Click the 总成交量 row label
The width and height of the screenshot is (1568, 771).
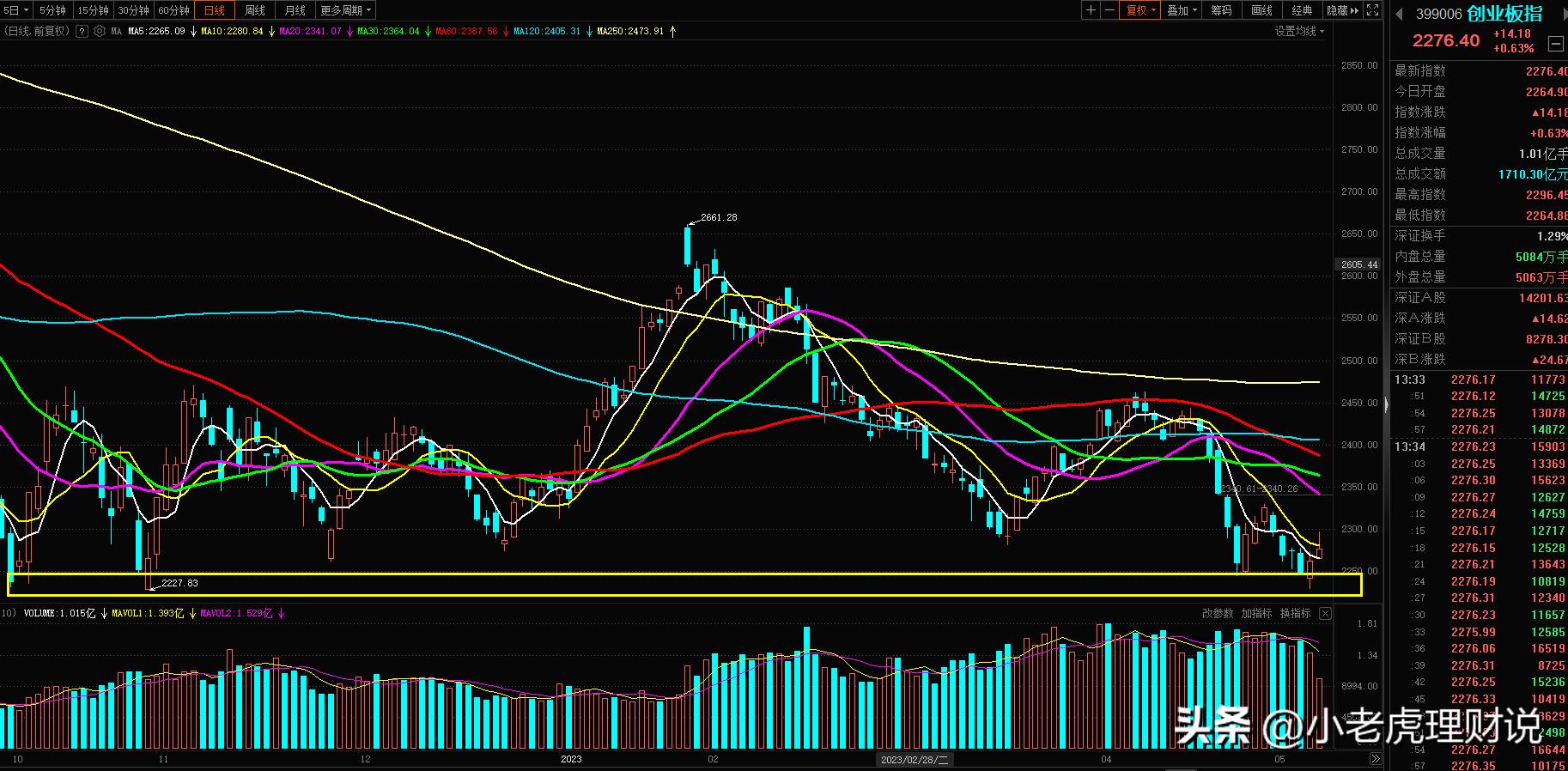click(1420, 153)
